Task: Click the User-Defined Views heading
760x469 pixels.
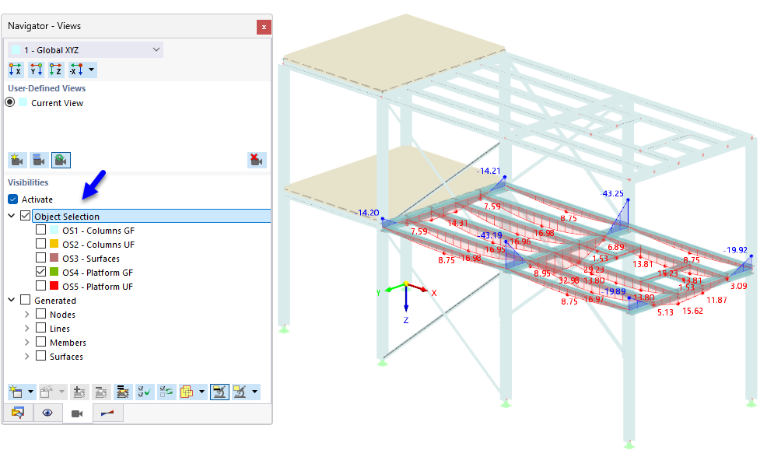Action: click(47, 88)
